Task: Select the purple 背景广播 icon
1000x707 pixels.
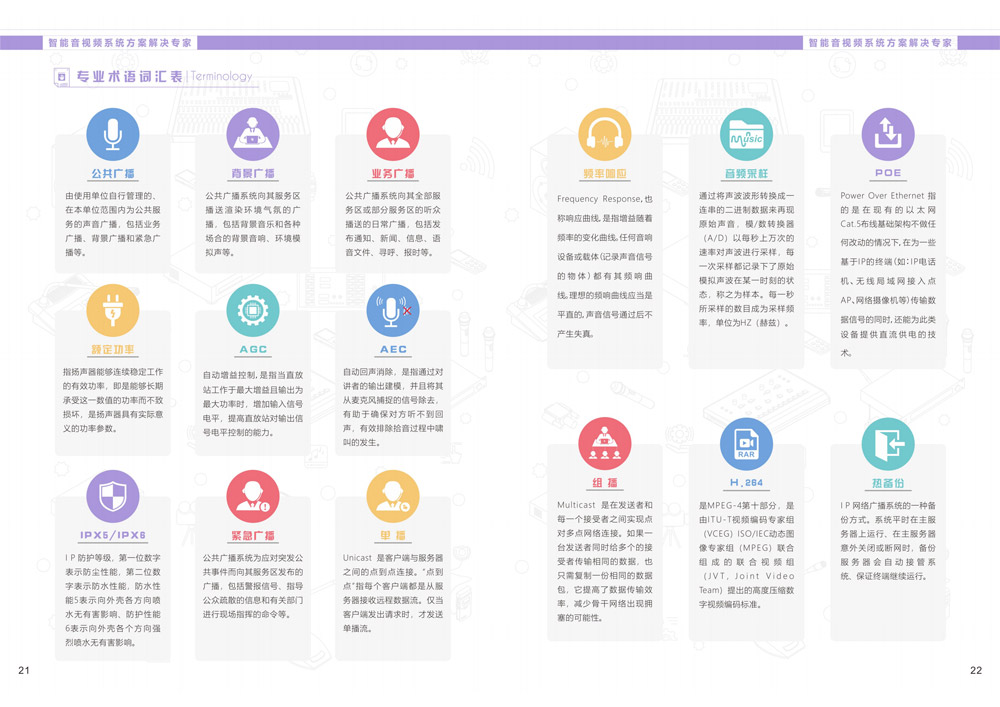Action: point(253,134)
